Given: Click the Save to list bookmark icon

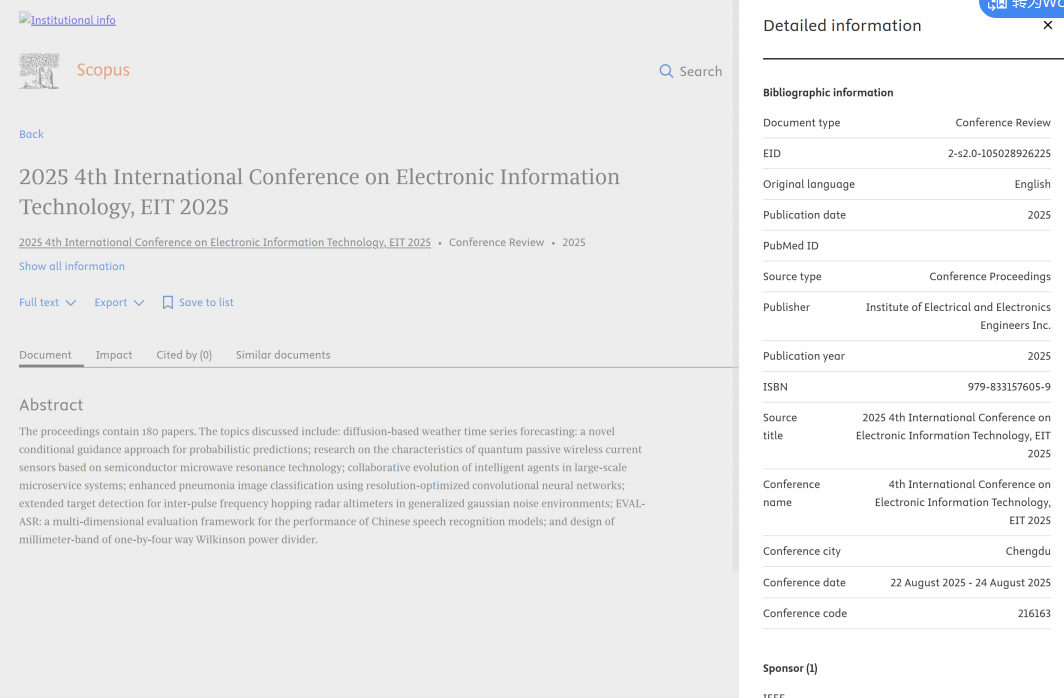Looking at the screenshot, I should (x=168, y=302).
